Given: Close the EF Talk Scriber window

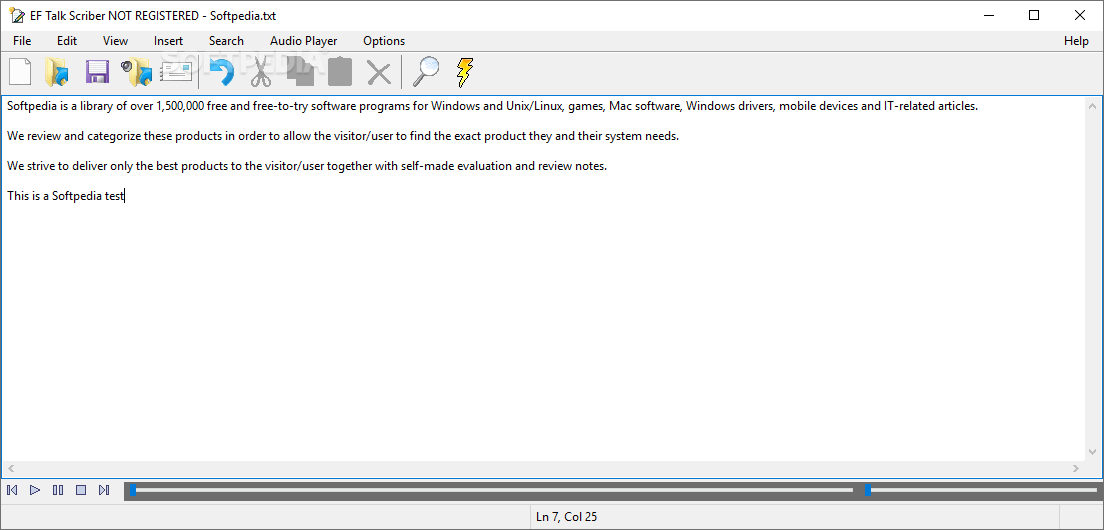Looking at the screenshot, I should [1079, 15].
